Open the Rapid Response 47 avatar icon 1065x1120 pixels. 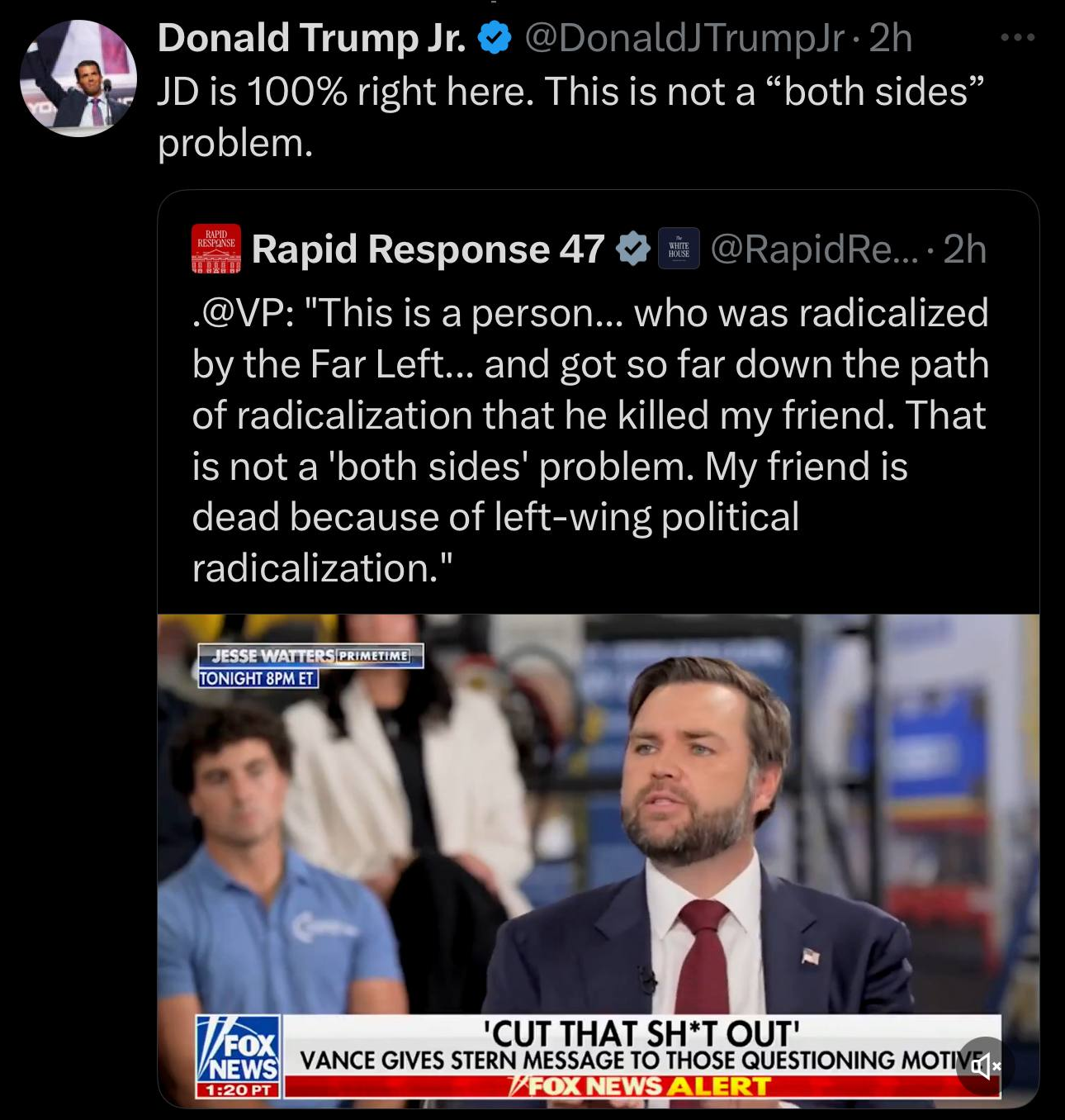pyautogui.click(x=216, y=249)
